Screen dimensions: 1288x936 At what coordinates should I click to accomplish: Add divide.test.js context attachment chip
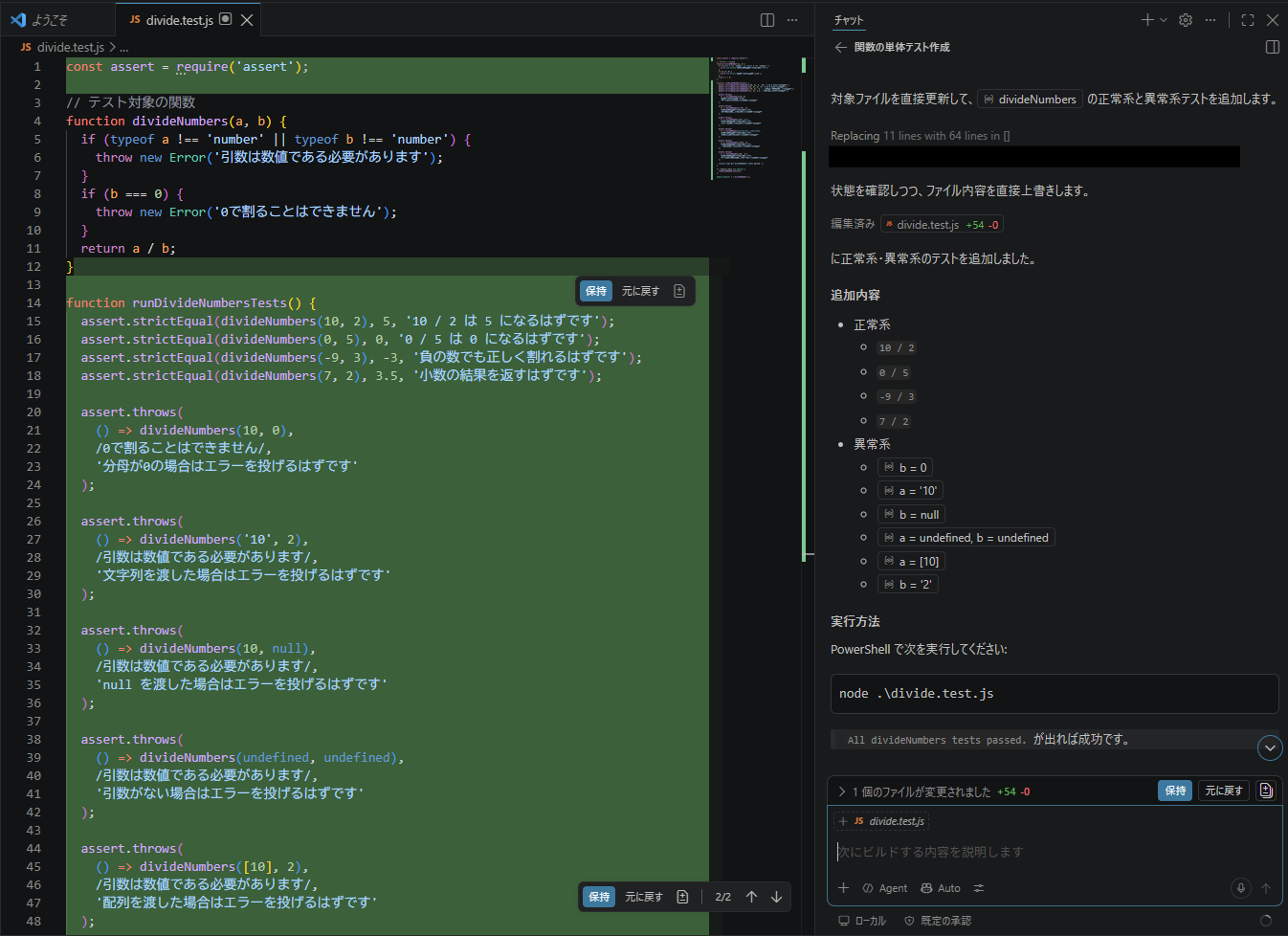tap(881, 821)
